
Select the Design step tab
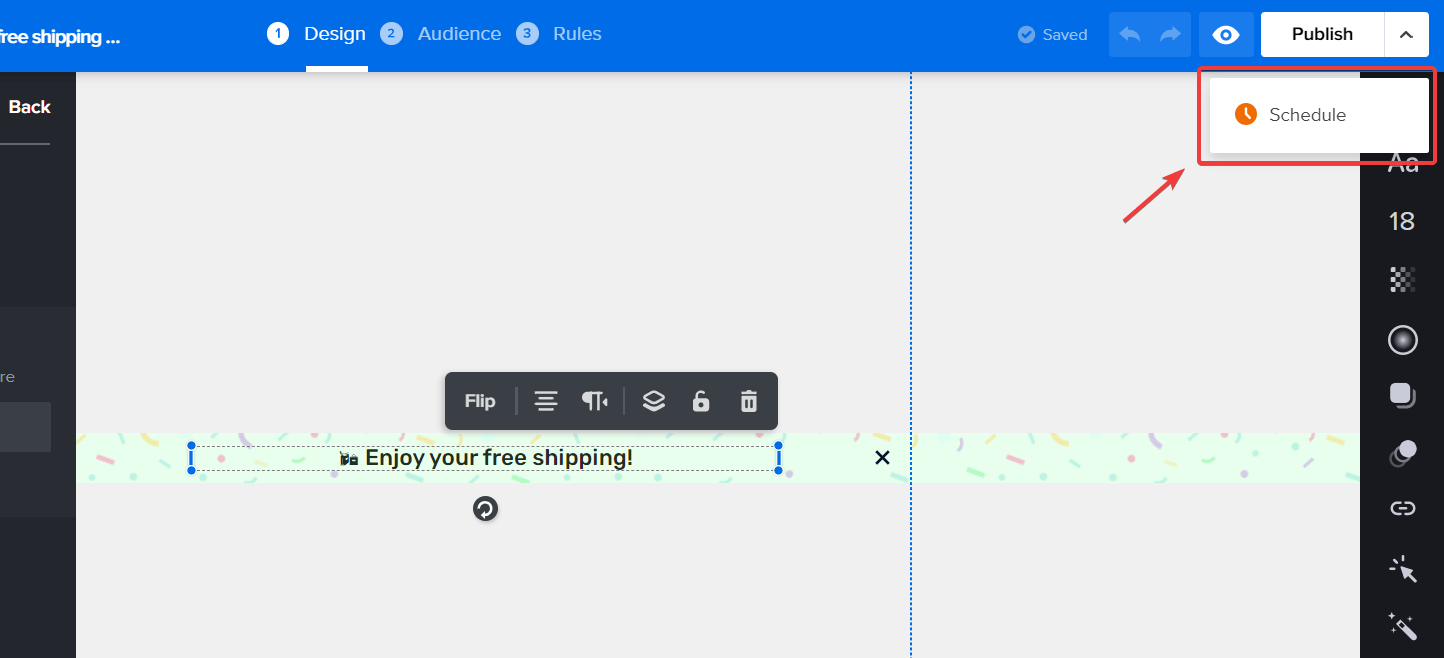335,34
